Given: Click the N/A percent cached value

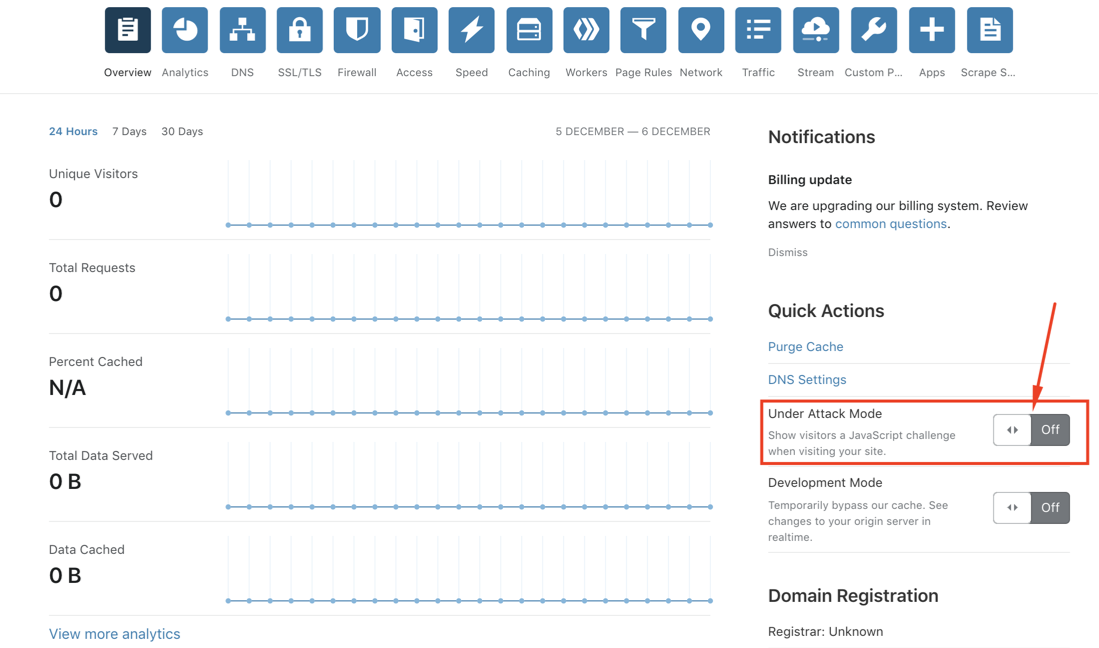Looking at the screenshot, I should click(x=67, y=388).
